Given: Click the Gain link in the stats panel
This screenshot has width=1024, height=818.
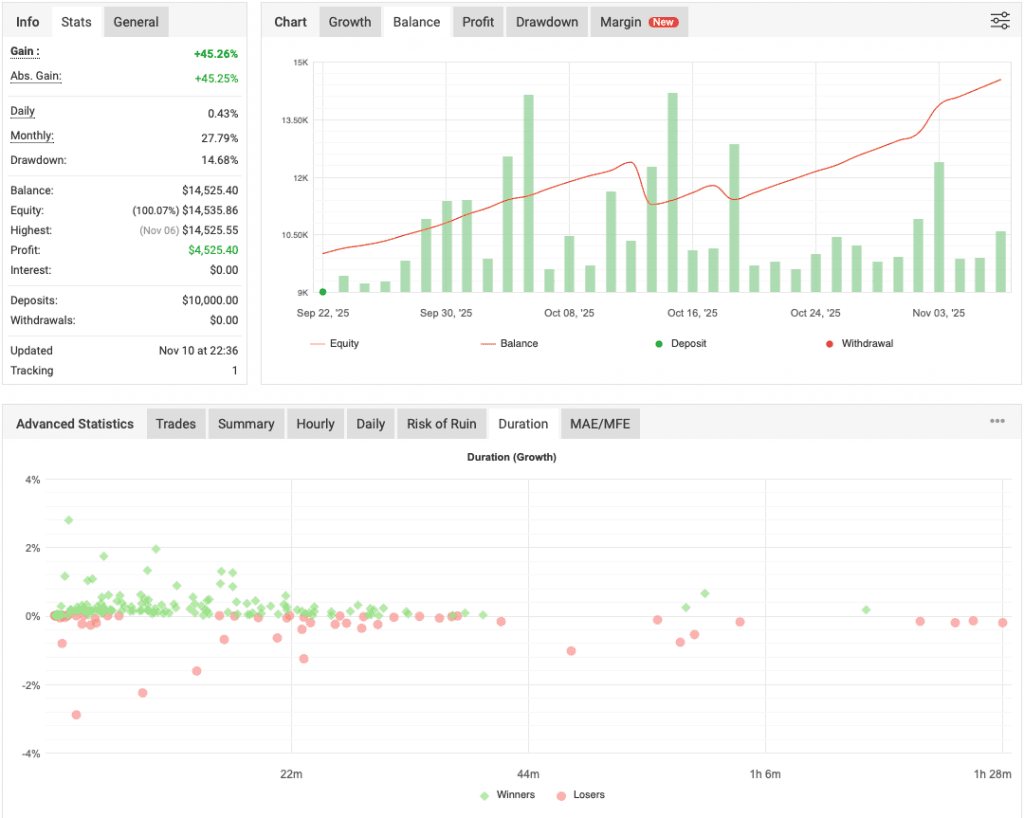Looking at the screenshot, I should (x=20, y=53).
